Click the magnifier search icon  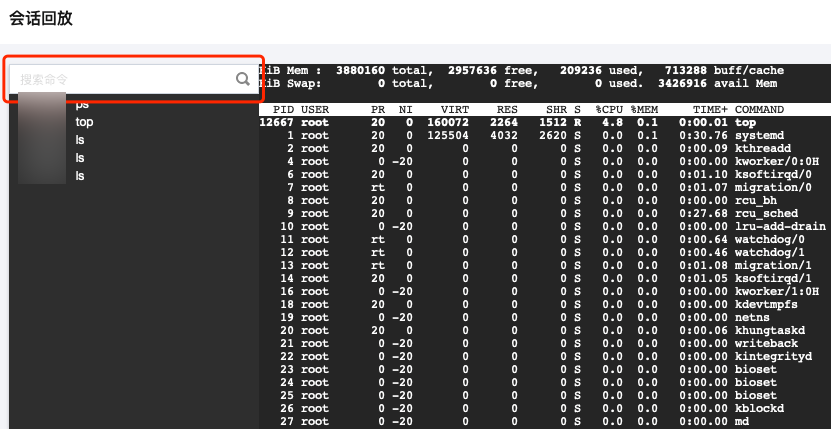click(243, 79)
